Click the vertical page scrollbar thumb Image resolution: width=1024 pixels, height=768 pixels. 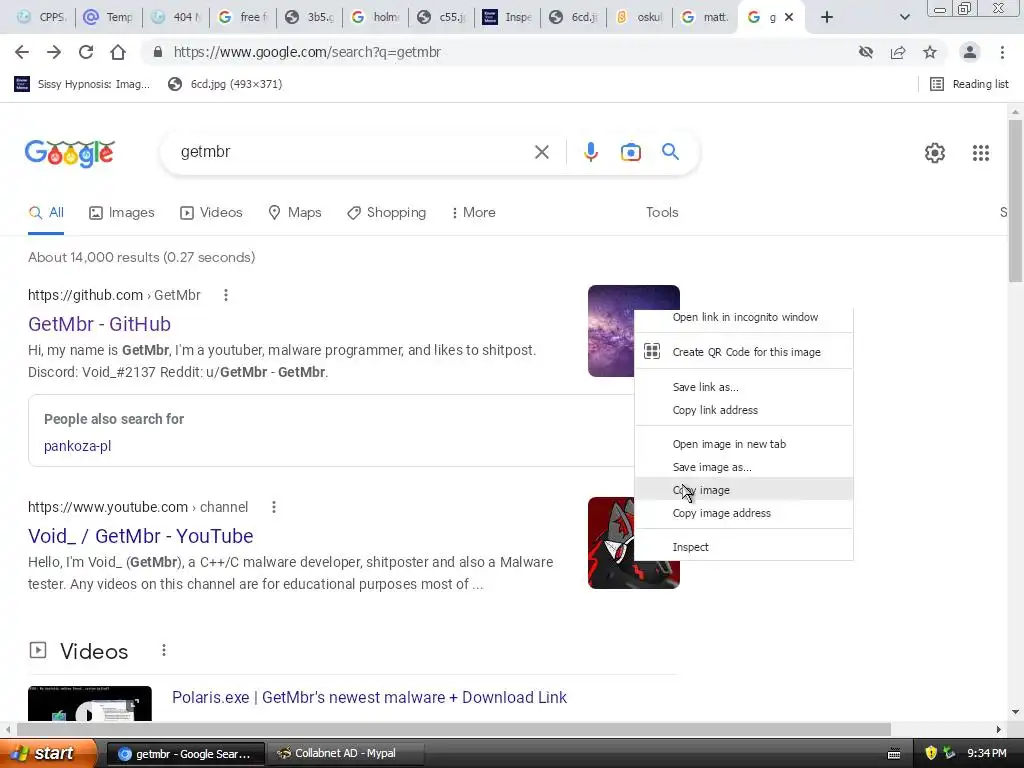click(x=1015, y=200)
